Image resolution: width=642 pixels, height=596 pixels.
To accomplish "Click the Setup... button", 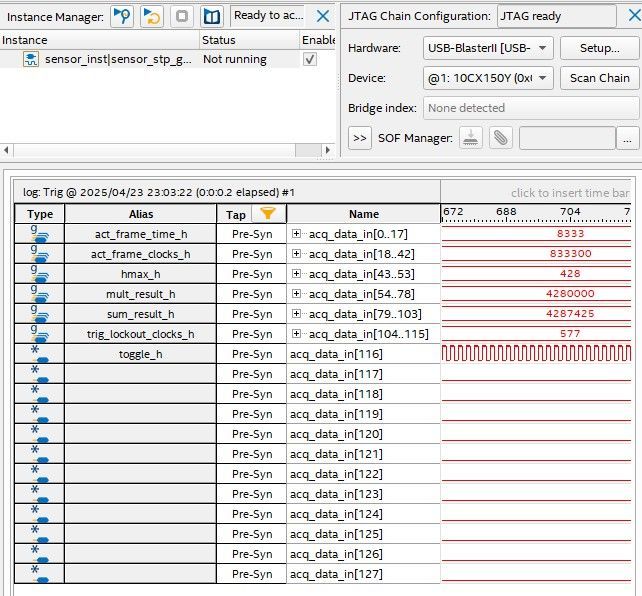I will [x=599, y=48].
